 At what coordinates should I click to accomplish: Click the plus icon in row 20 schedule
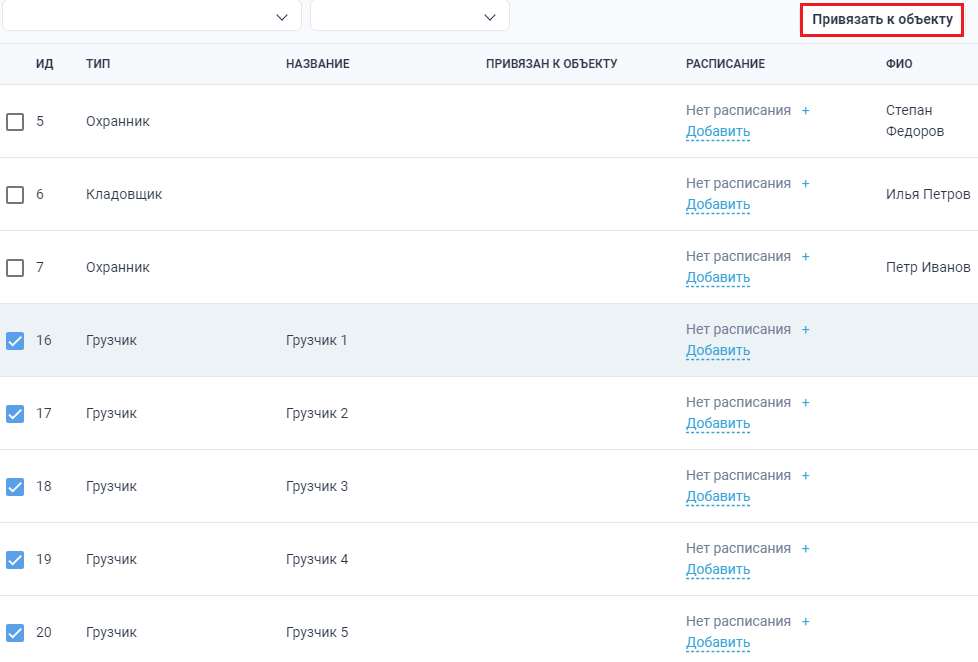click(x=805, y=621)
